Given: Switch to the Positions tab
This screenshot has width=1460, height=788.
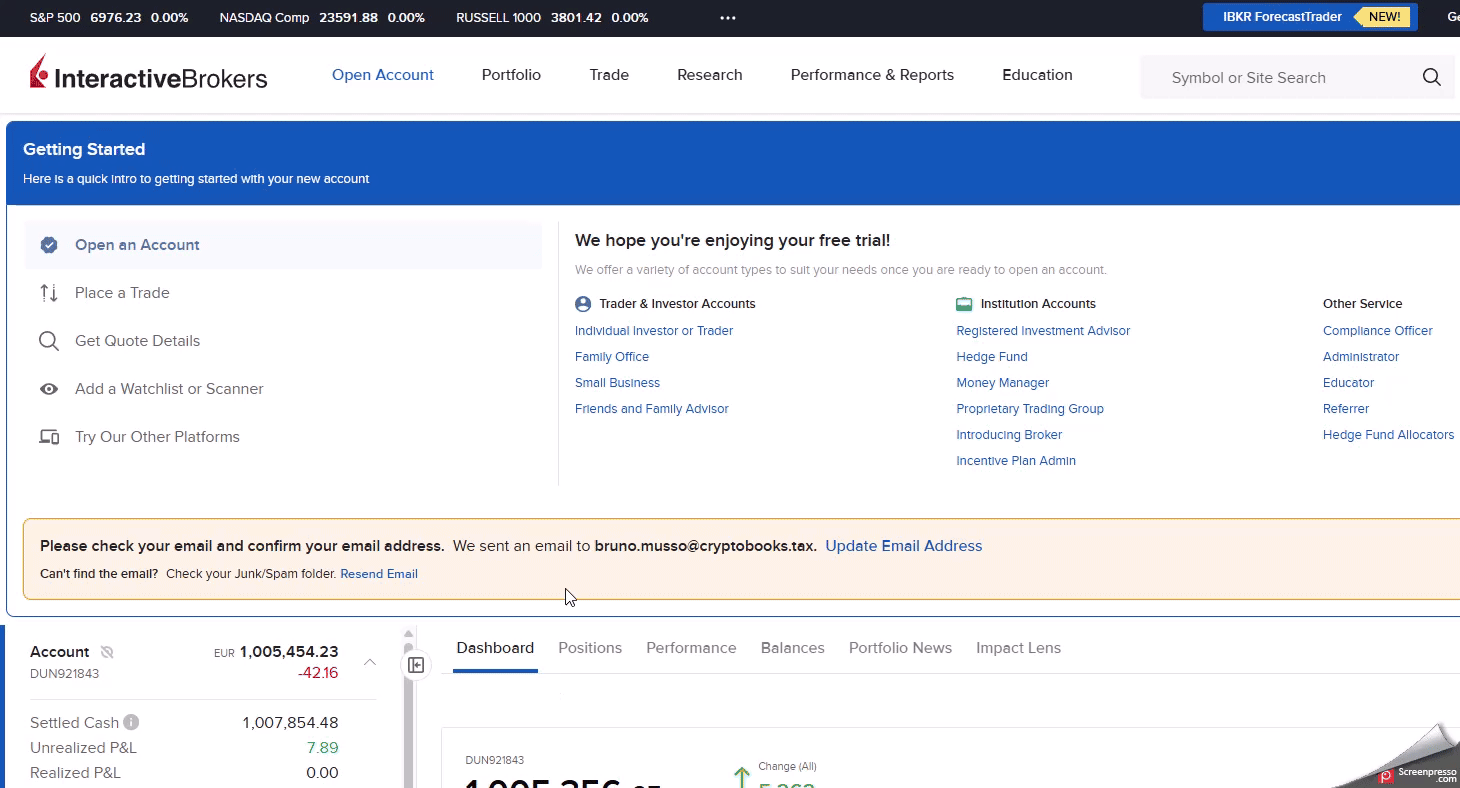Looking at the screenshot, I should (590, 648).
